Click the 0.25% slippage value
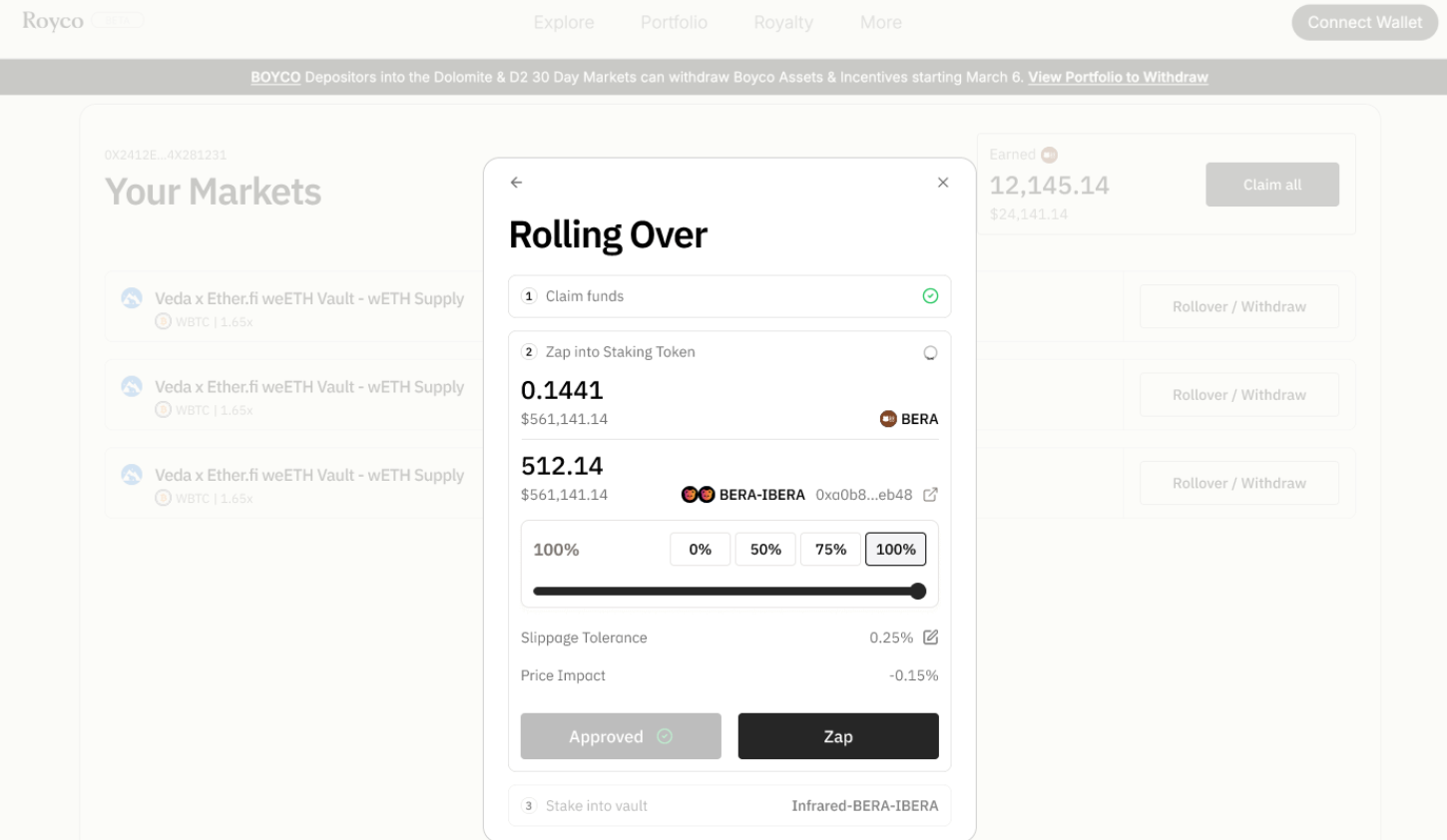Viewport: 1447px width, 840px height. (x=891, y=637)
